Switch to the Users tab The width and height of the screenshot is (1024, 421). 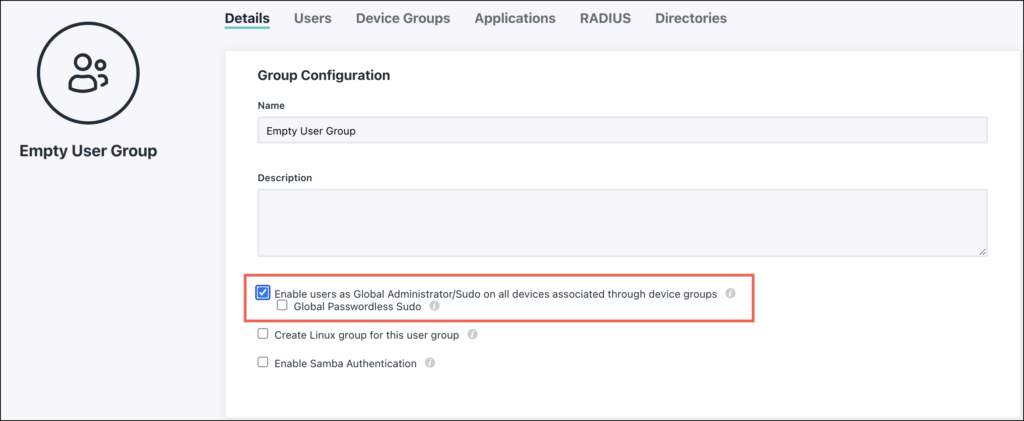point(312,18)
